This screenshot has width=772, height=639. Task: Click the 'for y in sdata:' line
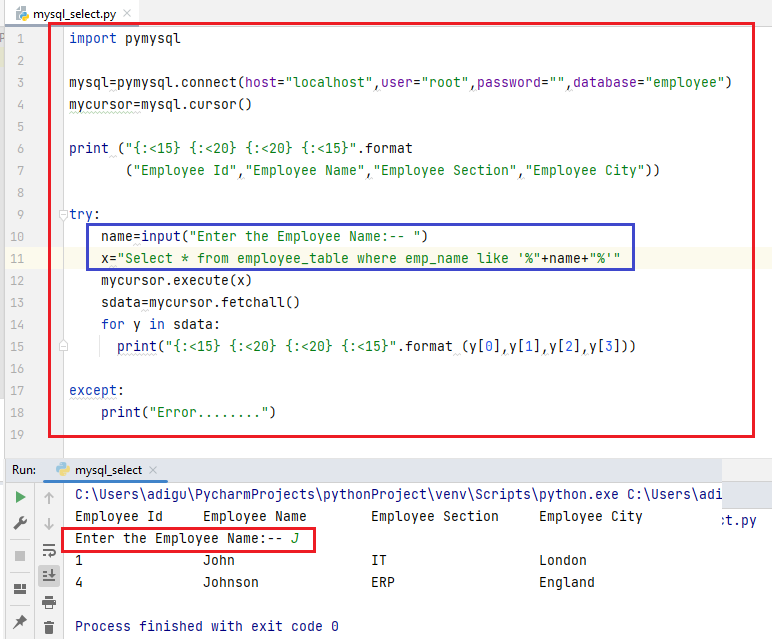click(161, 324)
